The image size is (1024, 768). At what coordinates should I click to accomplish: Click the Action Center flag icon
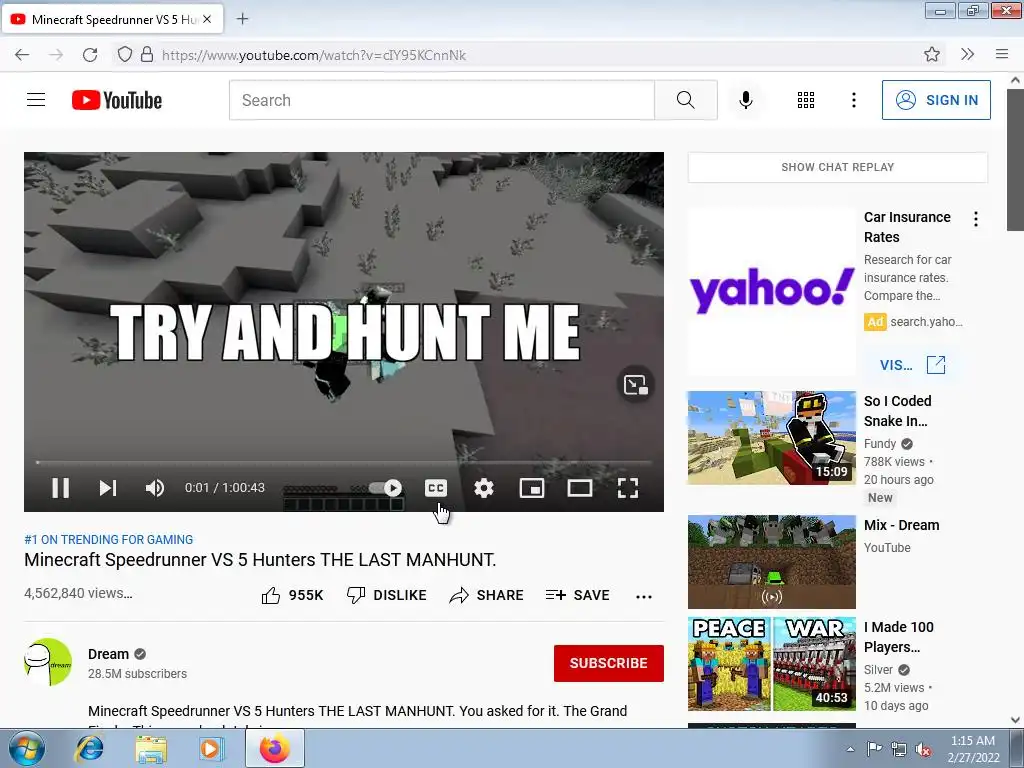pyautogui.click(x=874, y=749)
